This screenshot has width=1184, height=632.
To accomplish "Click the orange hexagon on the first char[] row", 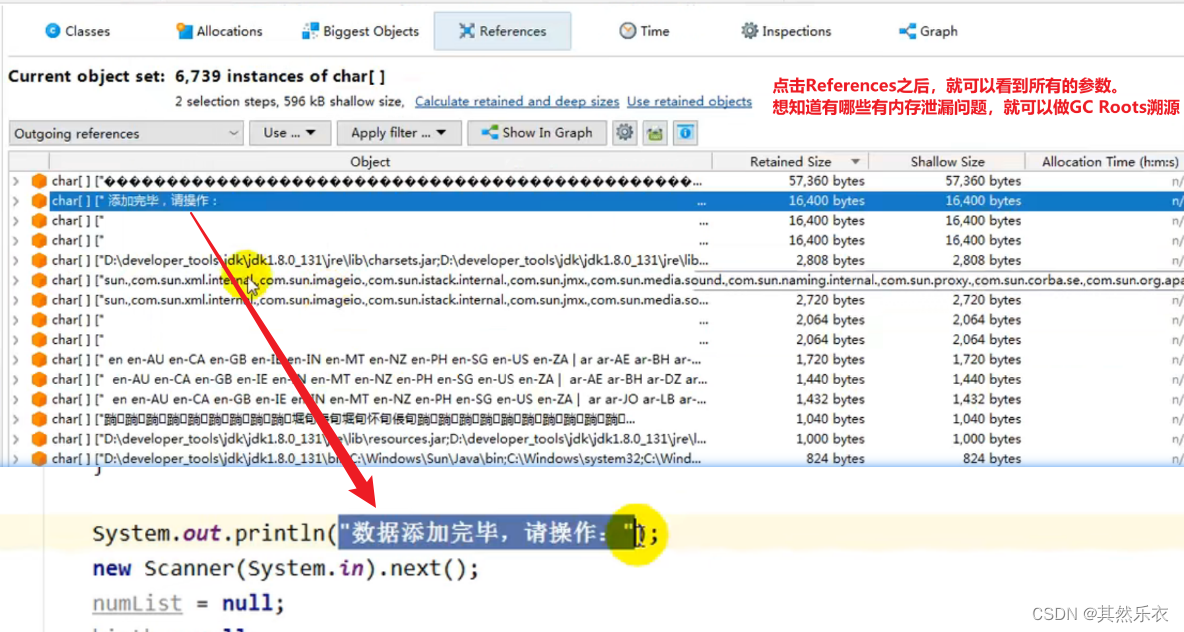I will coord(37,180).
